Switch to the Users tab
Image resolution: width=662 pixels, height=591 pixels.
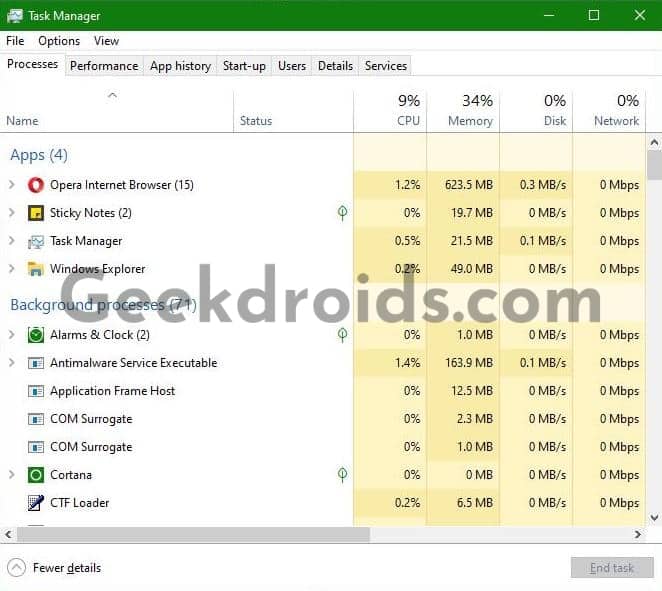pyautogui.click(x=292, y=66)
